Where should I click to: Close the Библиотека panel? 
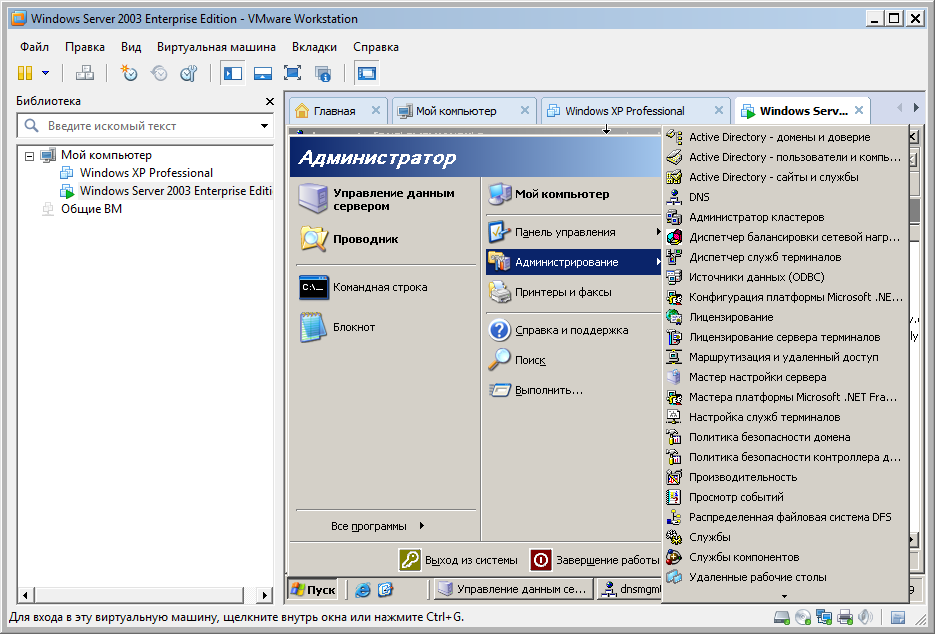tap(270, 101)
